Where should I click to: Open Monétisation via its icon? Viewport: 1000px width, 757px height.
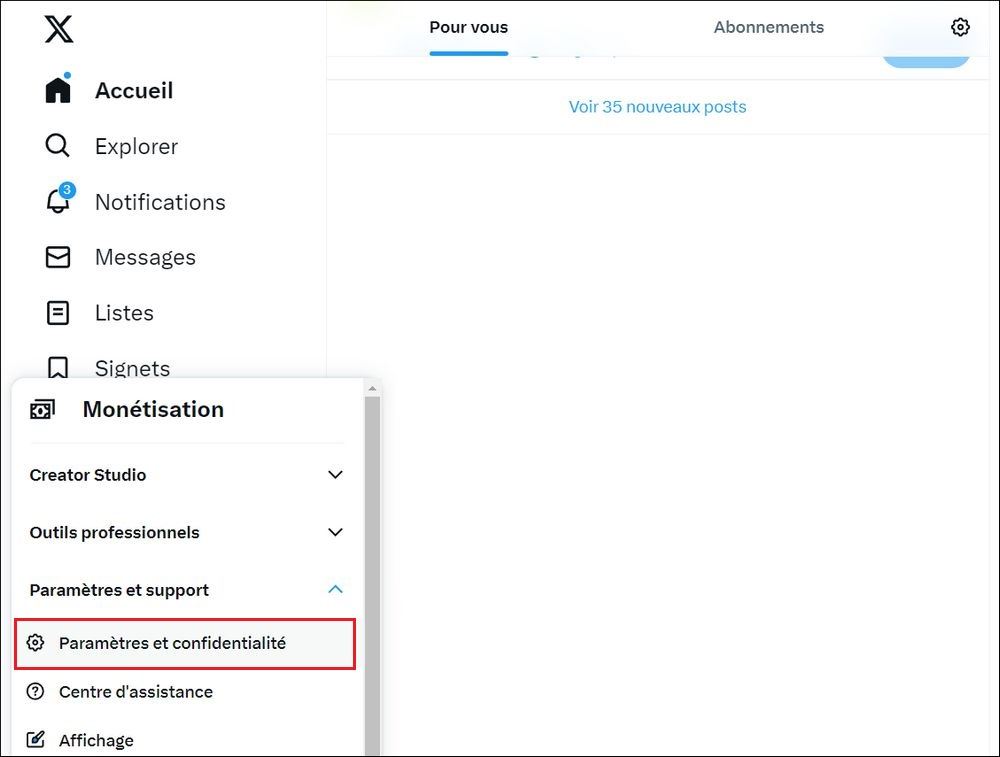click(41, 408)
